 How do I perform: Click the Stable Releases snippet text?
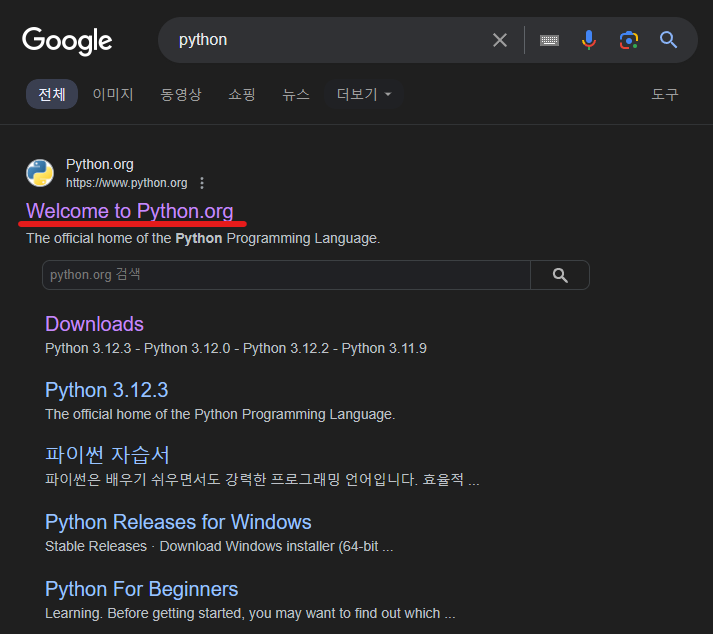[x=219, y=546]
